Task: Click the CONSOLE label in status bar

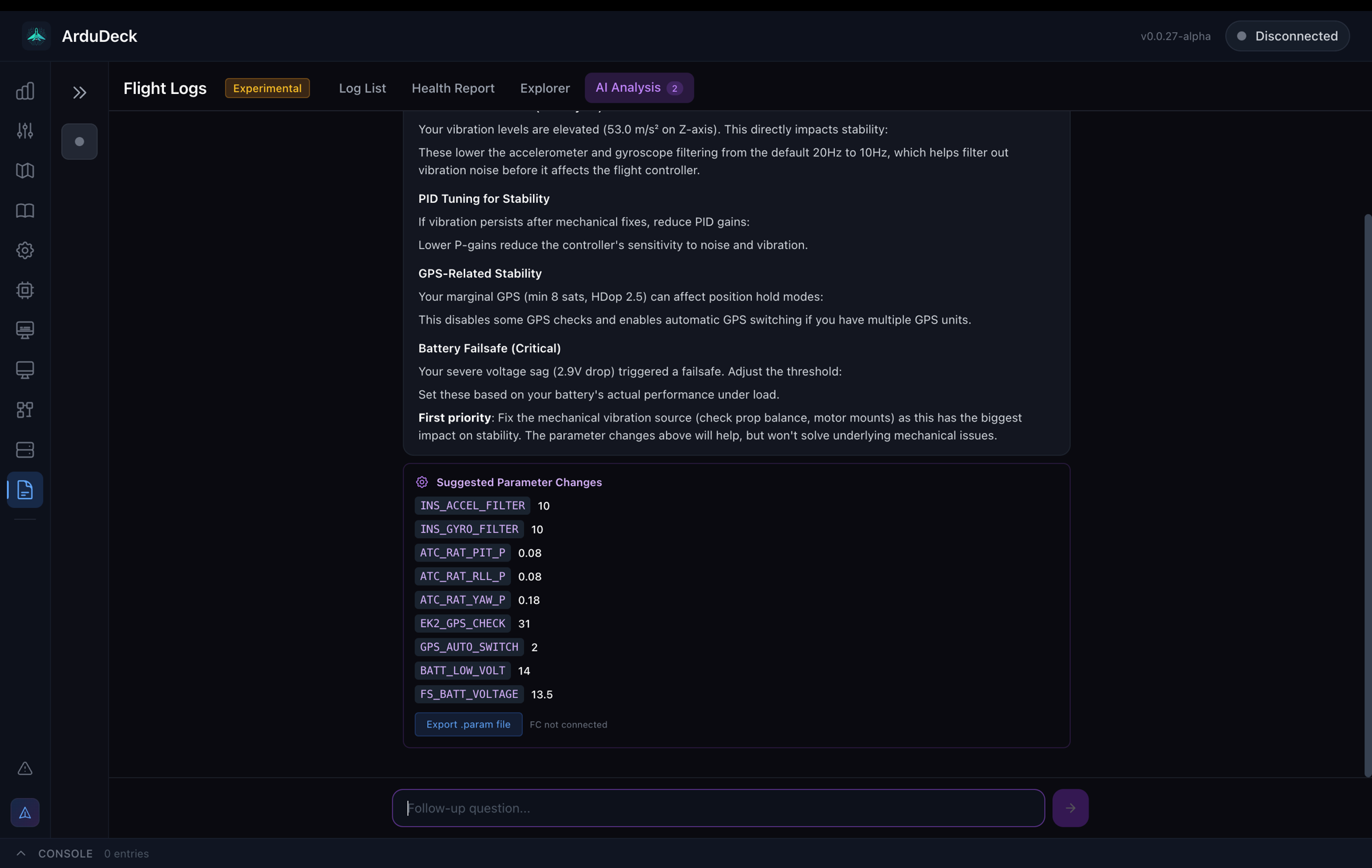Action: (x=65, y=854)
